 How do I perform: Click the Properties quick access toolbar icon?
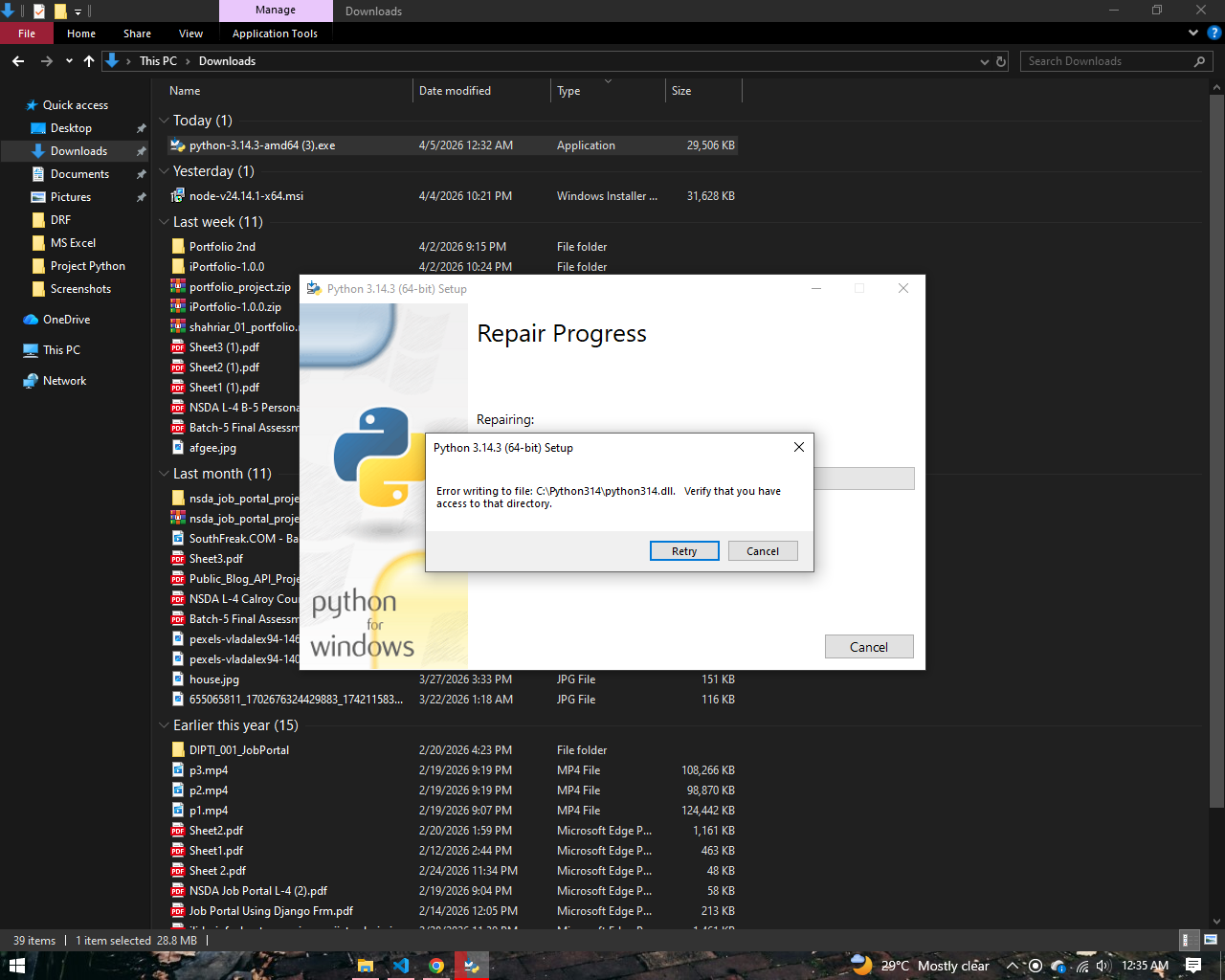[39, 11]
